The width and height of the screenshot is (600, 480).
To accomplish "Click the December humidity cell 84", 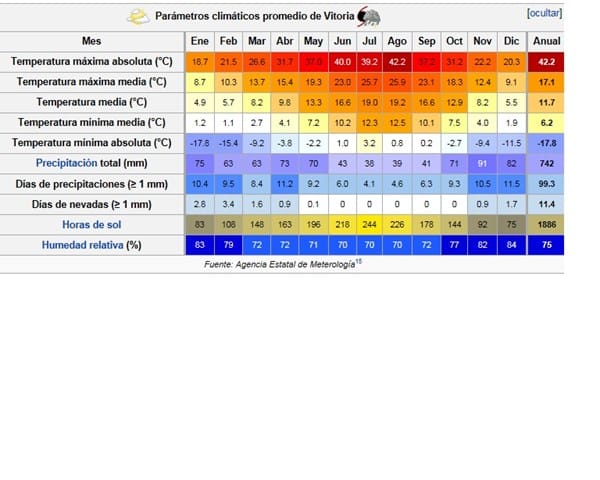I will [512, 245].
